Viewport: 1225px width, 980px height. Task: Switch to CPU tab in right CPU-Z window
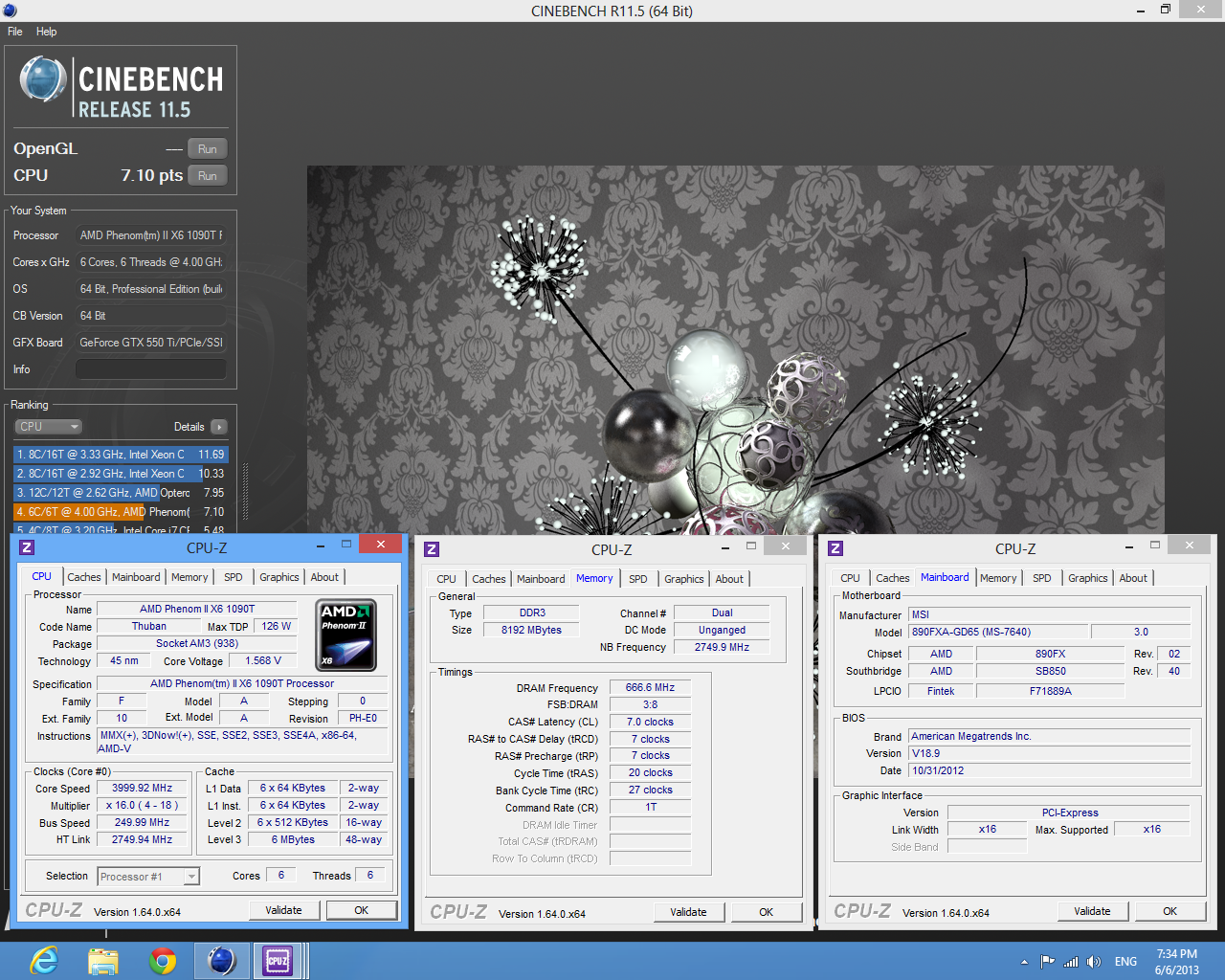pos(850,578)
